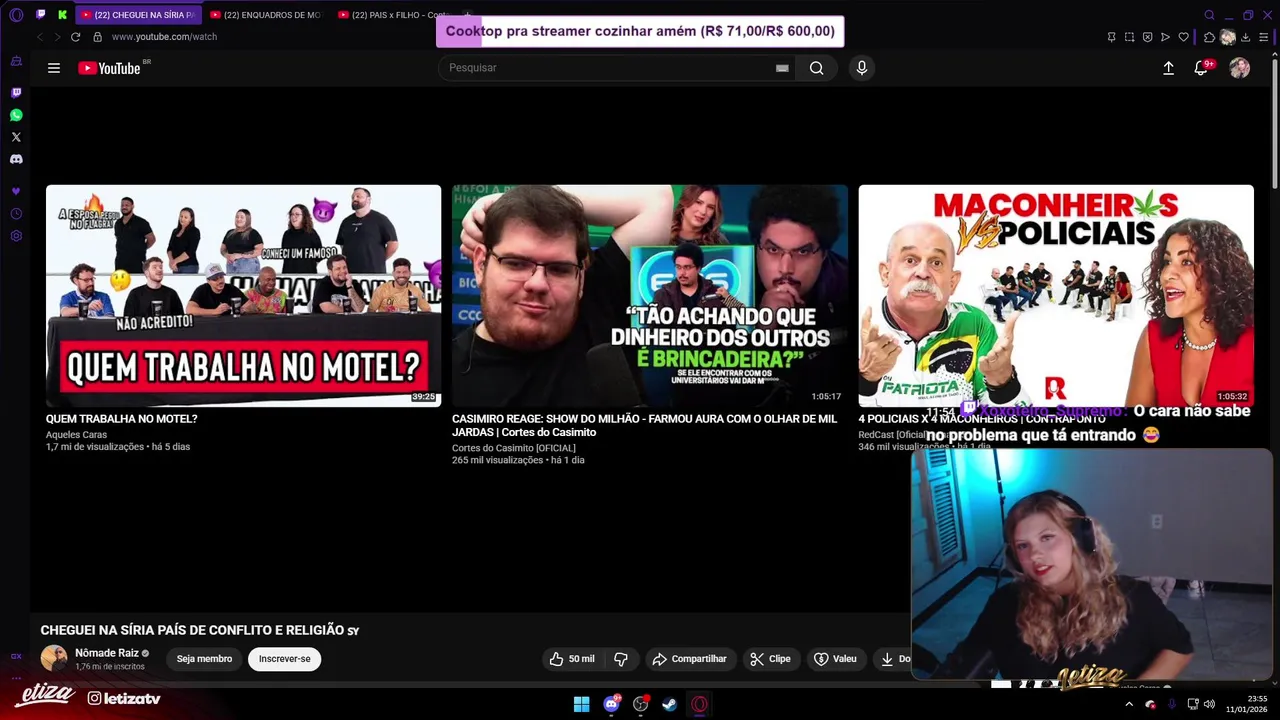Open QUEM TRABALHA NO MOTEL? thumbnail
Screen dimensions: 1280x720
[243, 295]
